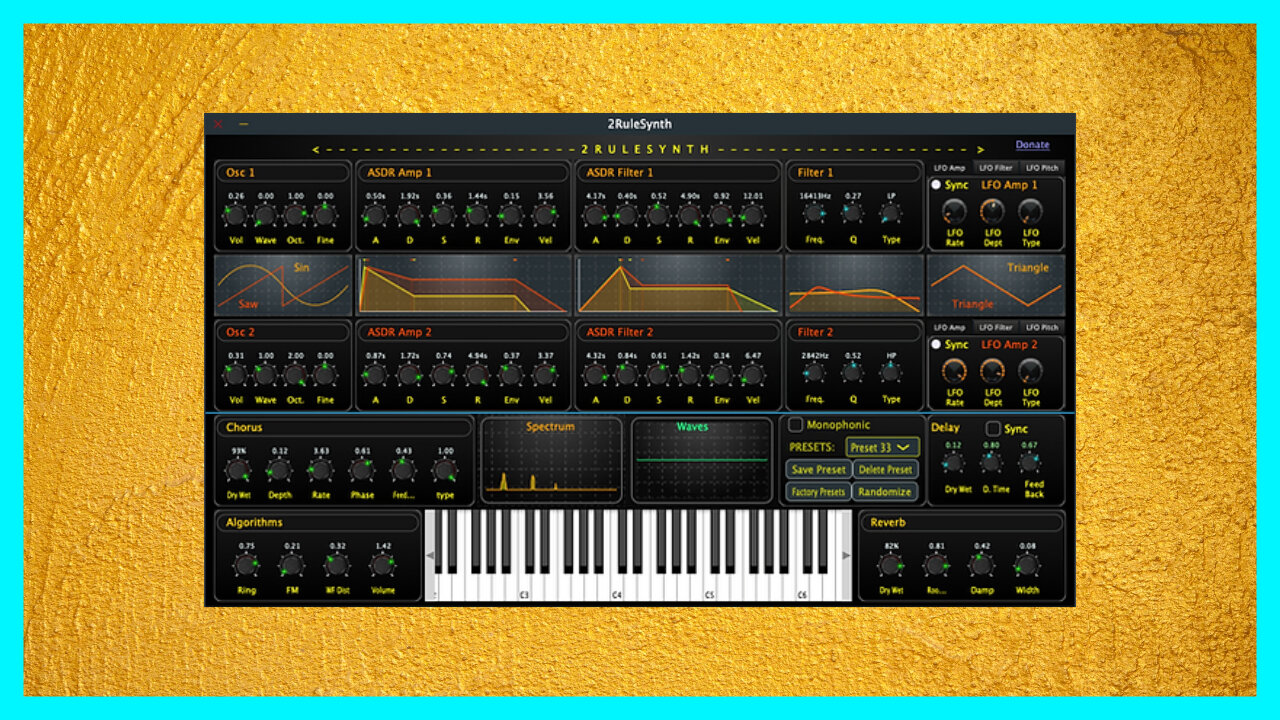Screen dimensions: 1280x720
Task: Select the LFO Amp tab above LFO Amp 1
Action: click(949, 168)
